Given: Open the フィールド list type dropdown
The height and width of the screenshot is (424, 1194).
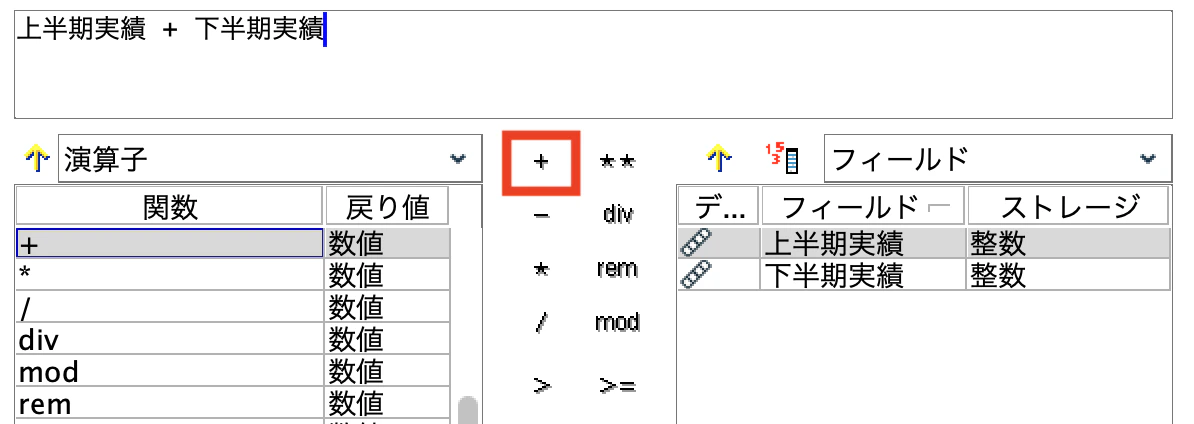Looking at the screenshot, I should 998,158.
